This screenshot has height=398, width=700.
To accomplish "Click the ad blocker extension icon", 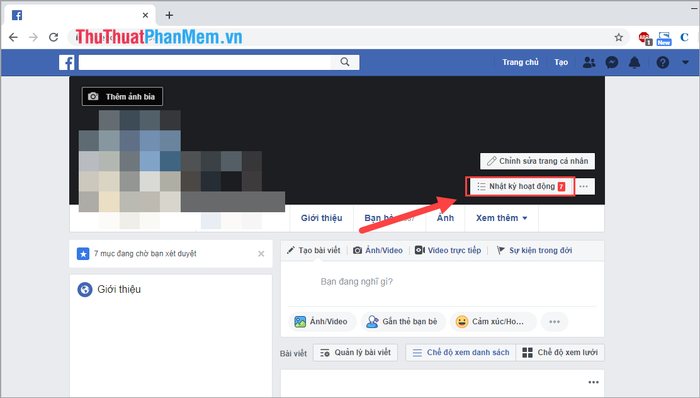I will [x=645, y=38].
